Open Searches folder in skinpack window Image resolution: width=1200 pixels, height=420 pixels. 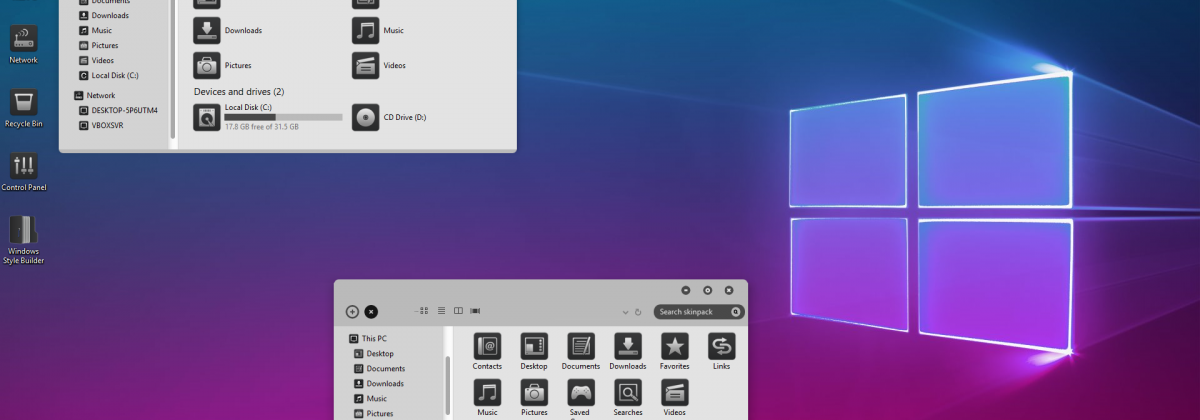[x=628, y=398]
